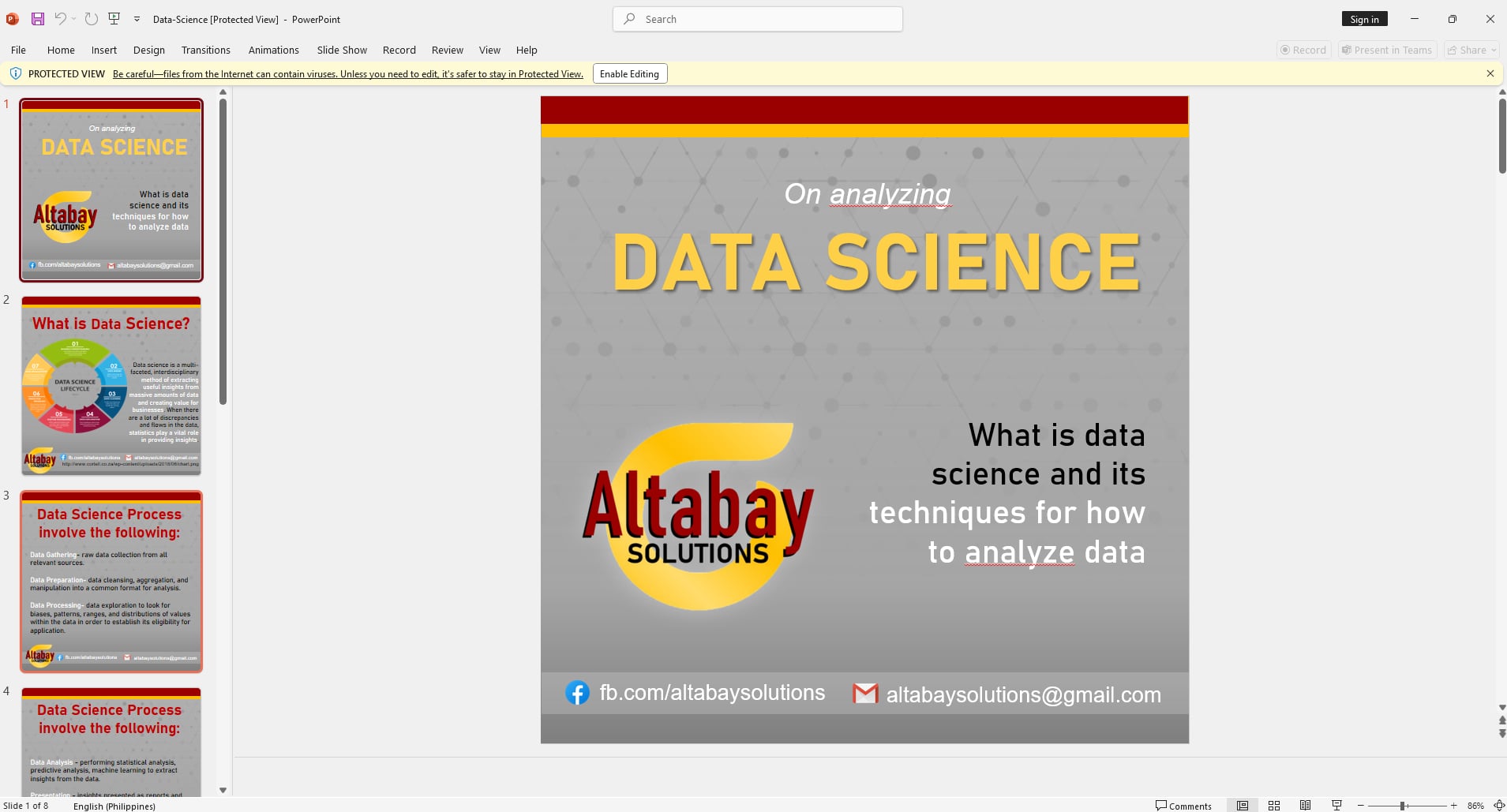This screenshot has height=812, width=1507.
Task: Go to the Transitions tab
Action: tap(206, 50)
